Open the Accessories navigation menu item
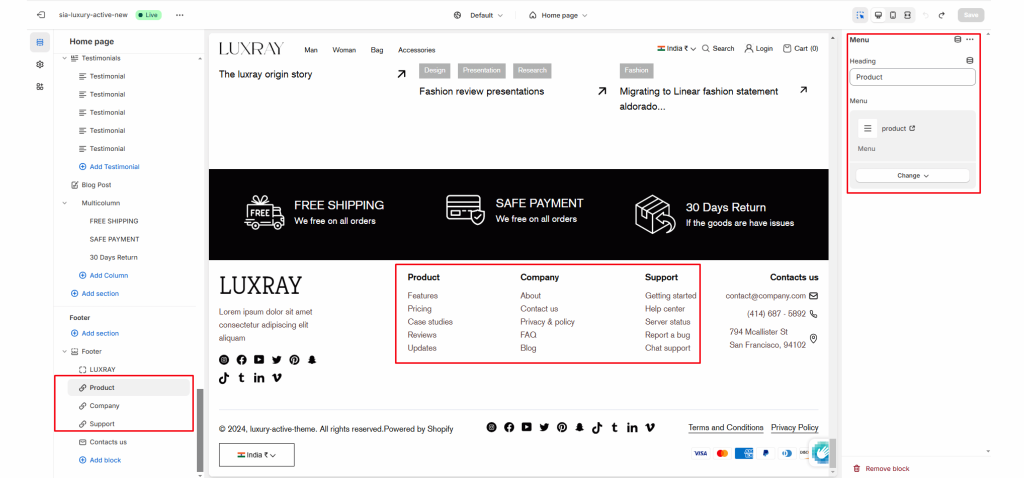The image size is (1024, 478). [x=417, y=50]
